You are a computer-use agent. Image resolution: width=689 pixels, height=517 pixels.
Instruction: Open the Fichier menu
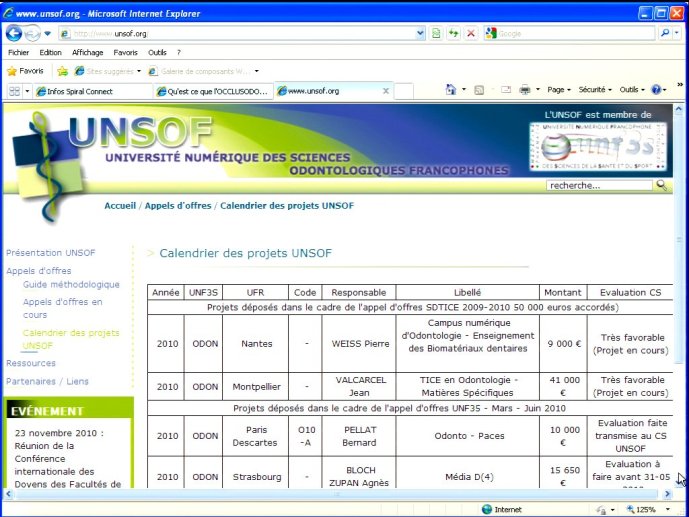pos(18,53)
